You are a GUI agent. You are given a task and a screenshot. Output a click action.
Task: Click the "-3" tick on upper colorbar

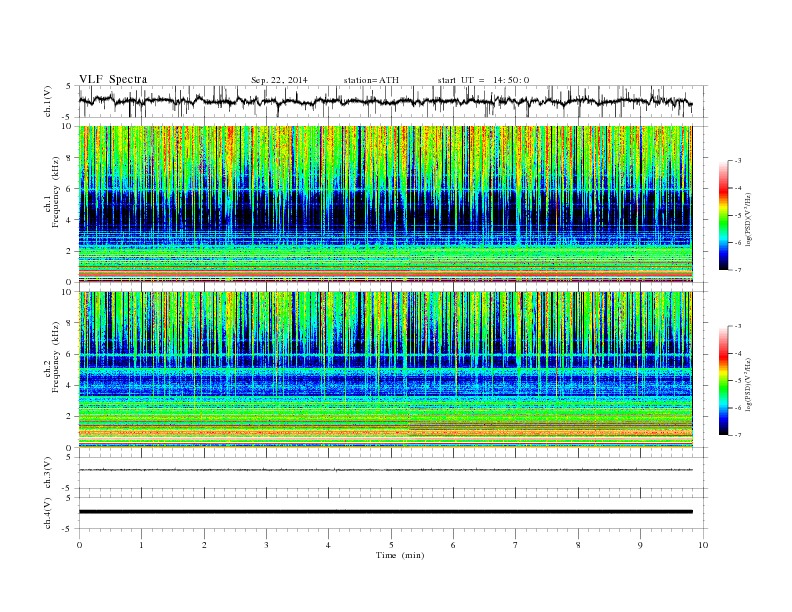[x=738, y=161]
